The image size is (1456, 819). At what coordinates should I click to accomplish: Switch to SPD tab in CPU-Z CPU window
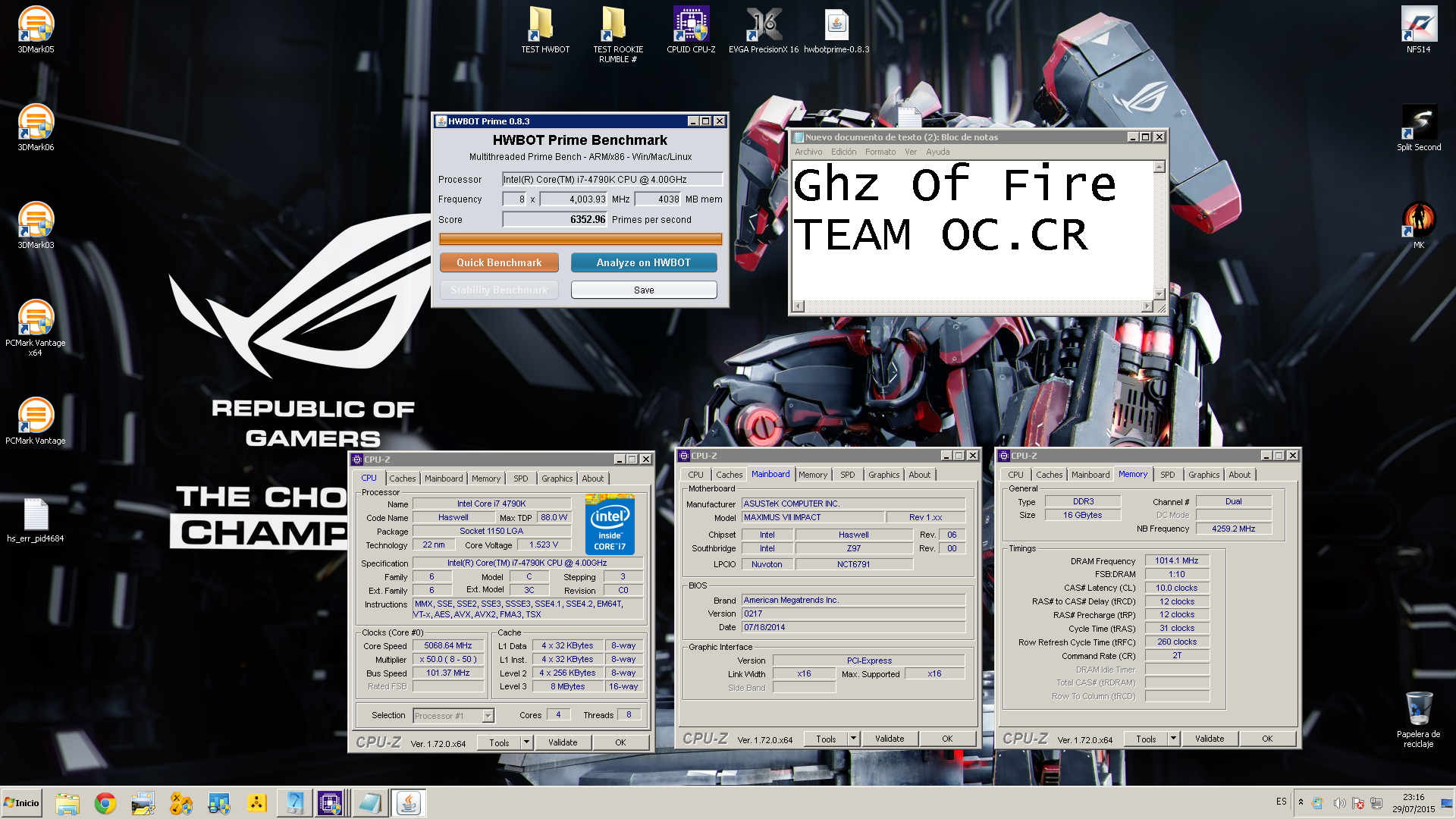pyautogui.click(x=521, y=479)
